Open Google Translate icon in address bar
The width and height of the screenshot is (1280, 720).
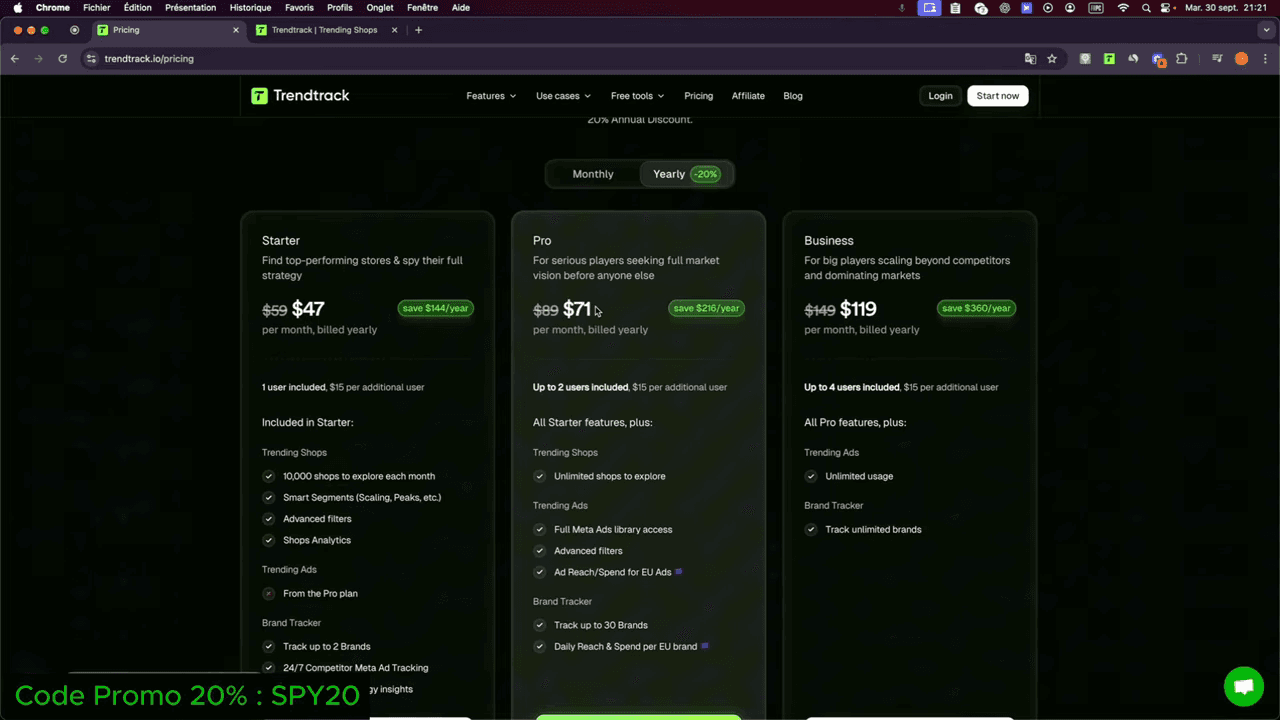[1028, 59]
